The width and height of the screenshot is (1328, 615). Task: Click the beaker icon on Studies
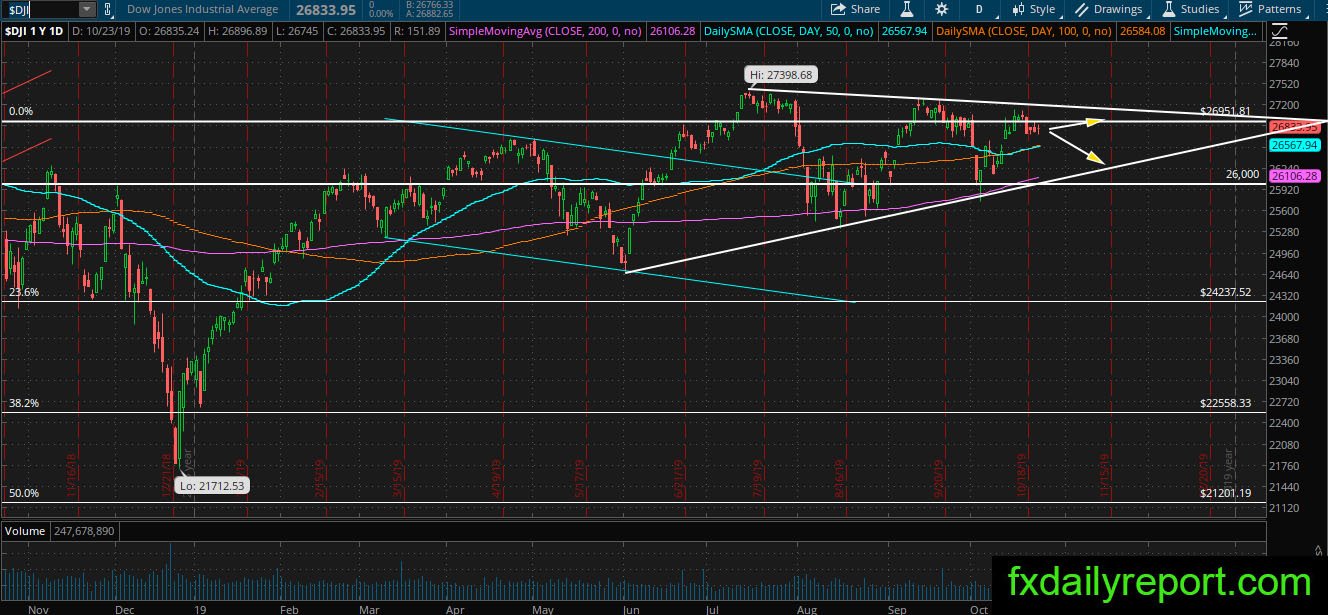click(x=1169, y=9)
